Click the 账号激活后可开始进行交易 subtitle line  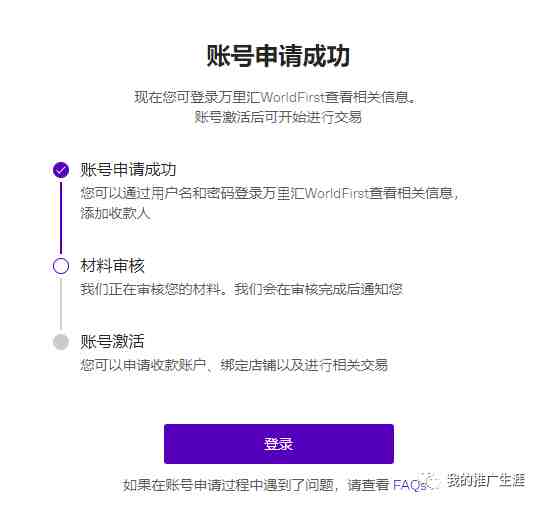(278, 117)
